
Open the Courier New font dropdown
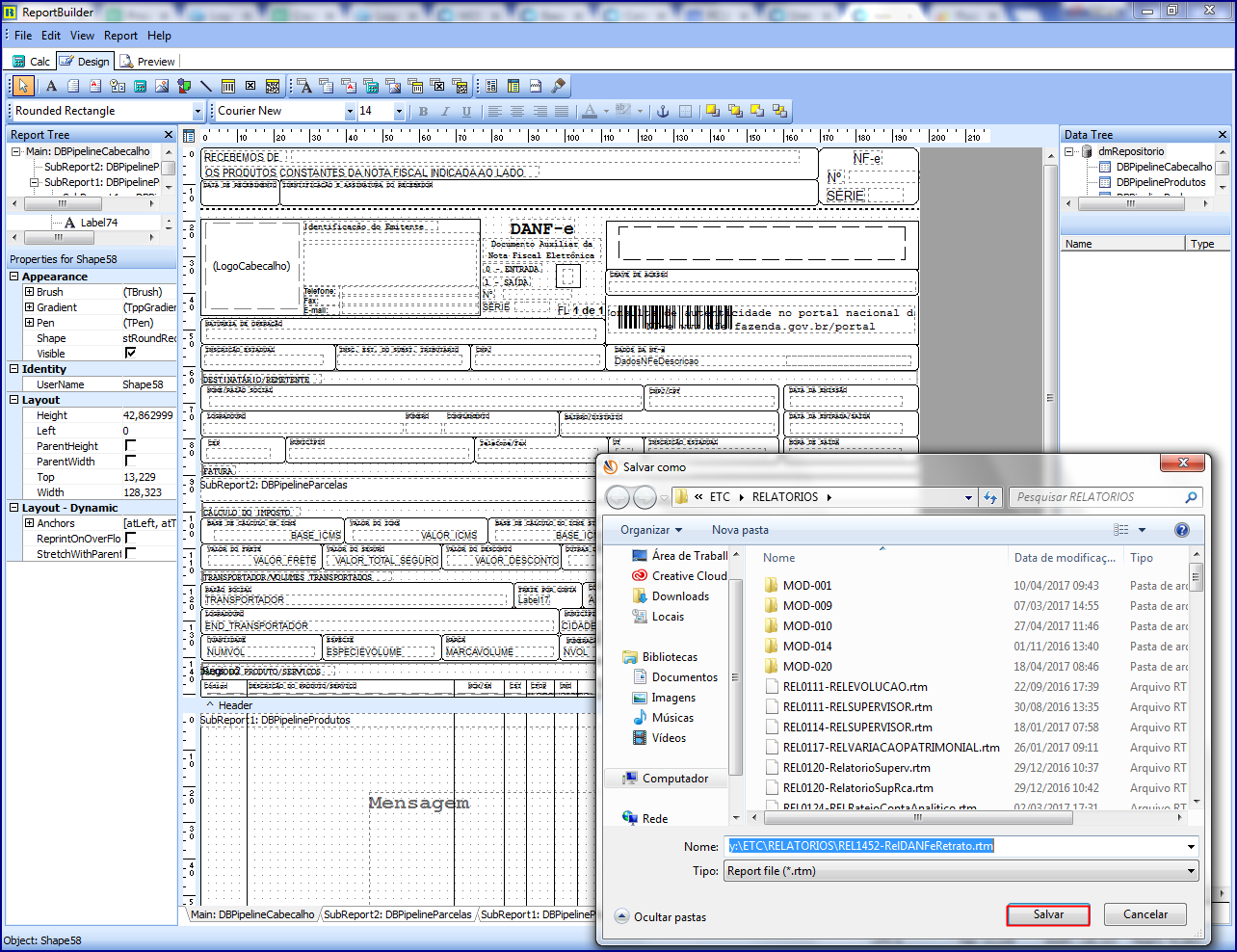click(350, 112)
